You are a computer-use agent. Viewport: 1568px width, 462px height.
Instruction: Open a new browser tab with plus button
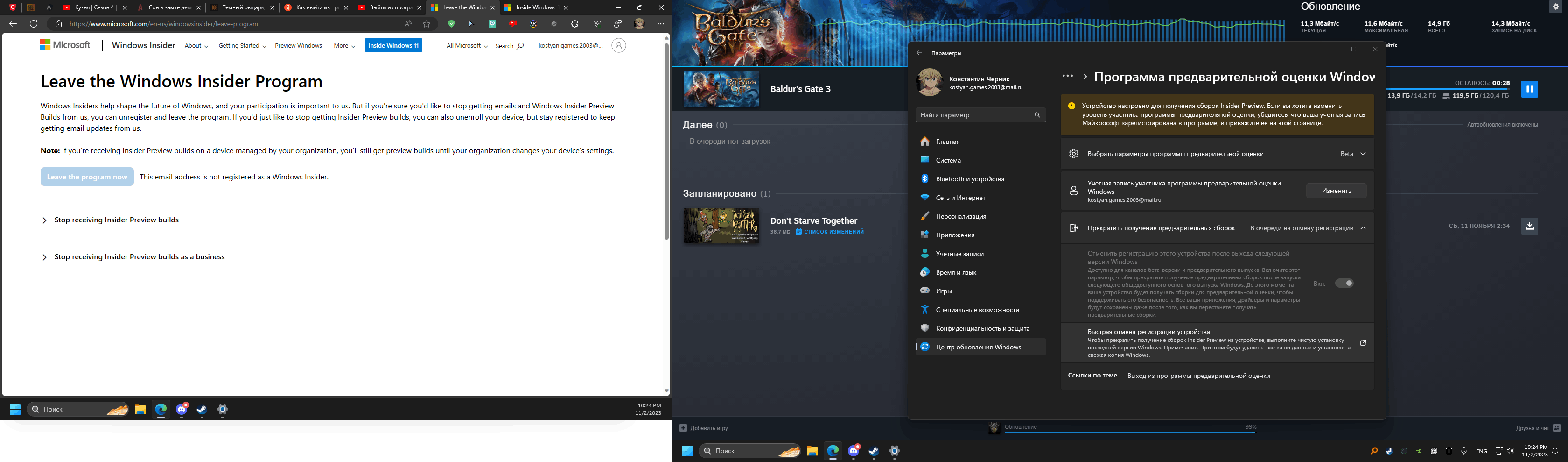point(581,7)
